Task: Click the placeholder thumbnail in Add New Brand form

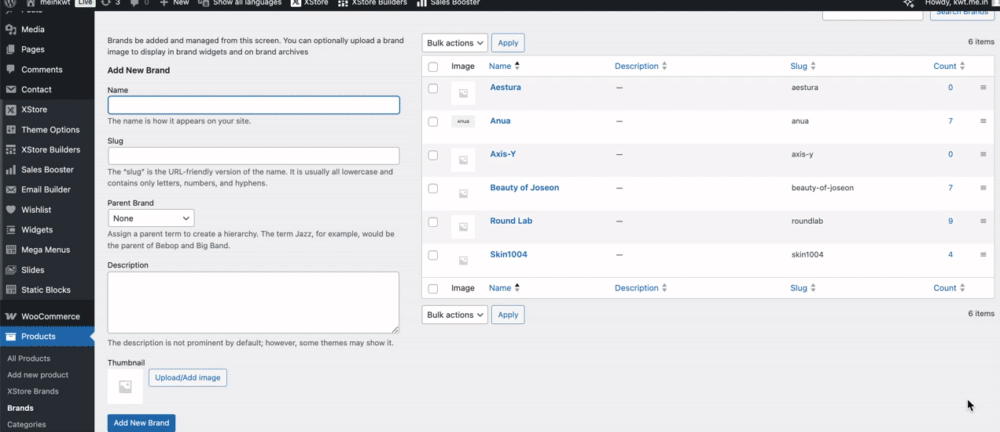Action: pyautogui.click(x=125, y=386)
